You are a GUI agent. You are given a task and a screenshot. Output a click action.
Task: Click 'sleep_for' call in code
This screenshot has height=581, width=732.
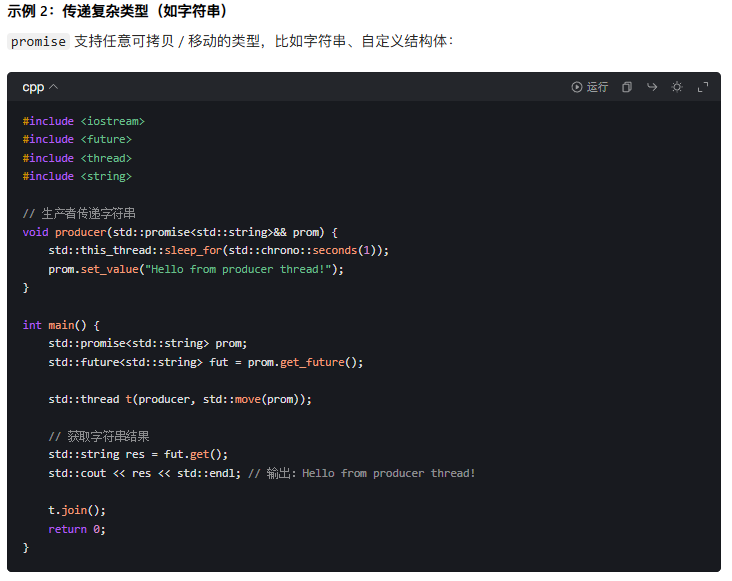tap(193, 251)
